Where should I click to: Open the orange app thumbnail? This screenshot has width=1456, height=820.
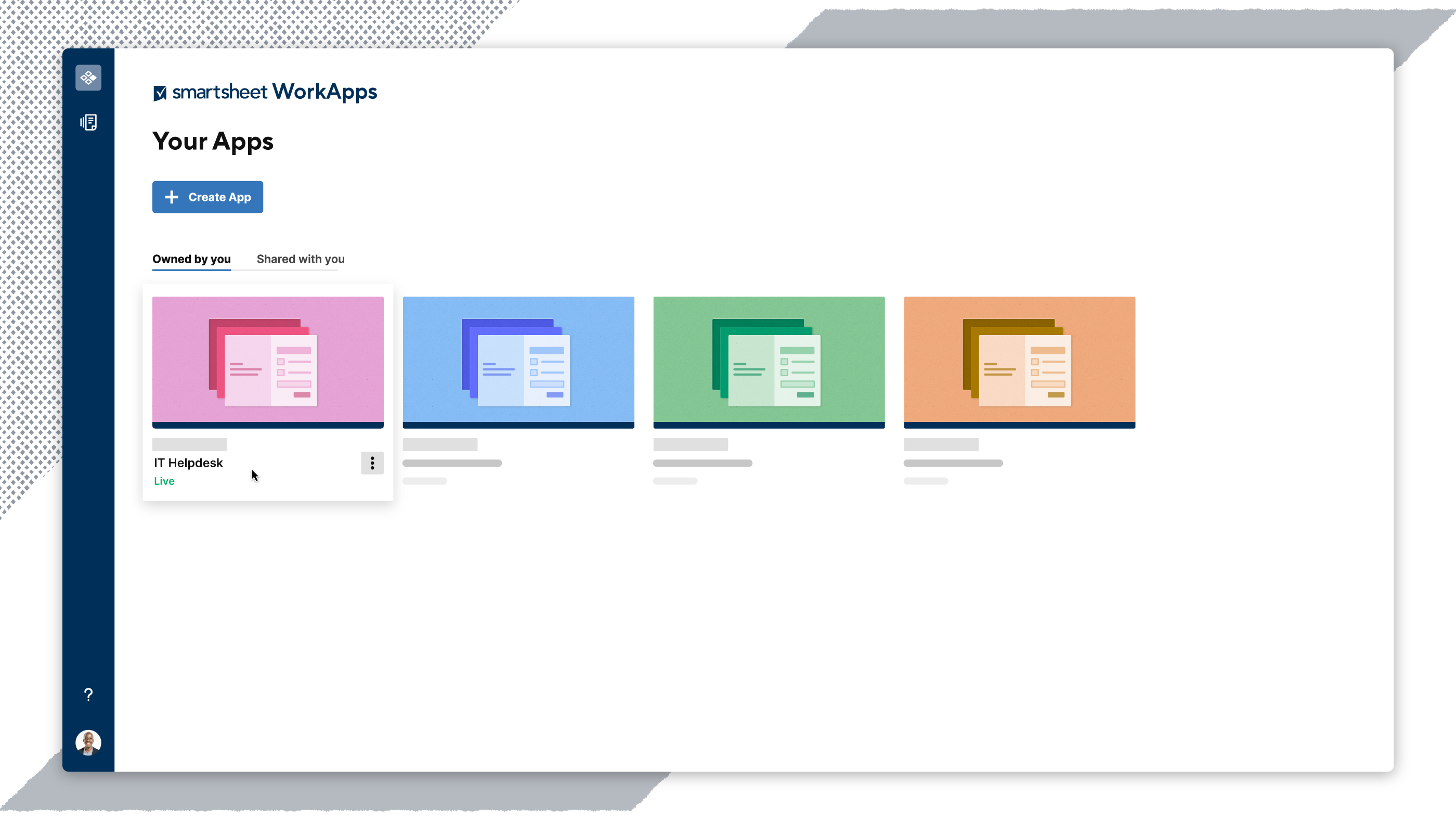pyautogui.click(x=1019, y=361)
